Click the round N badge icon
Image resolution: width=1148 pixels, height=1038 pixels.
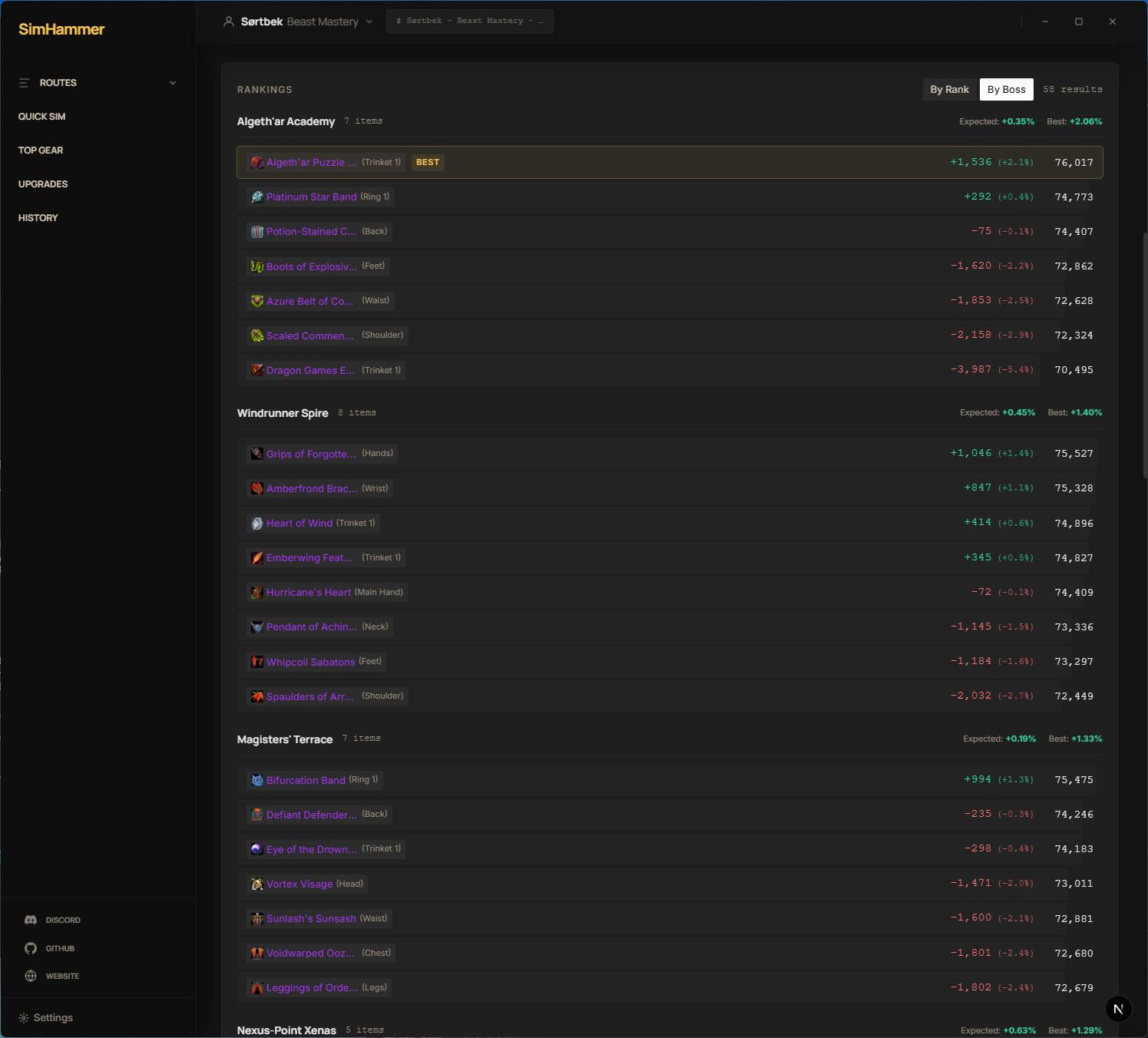coord(1118,1009)
